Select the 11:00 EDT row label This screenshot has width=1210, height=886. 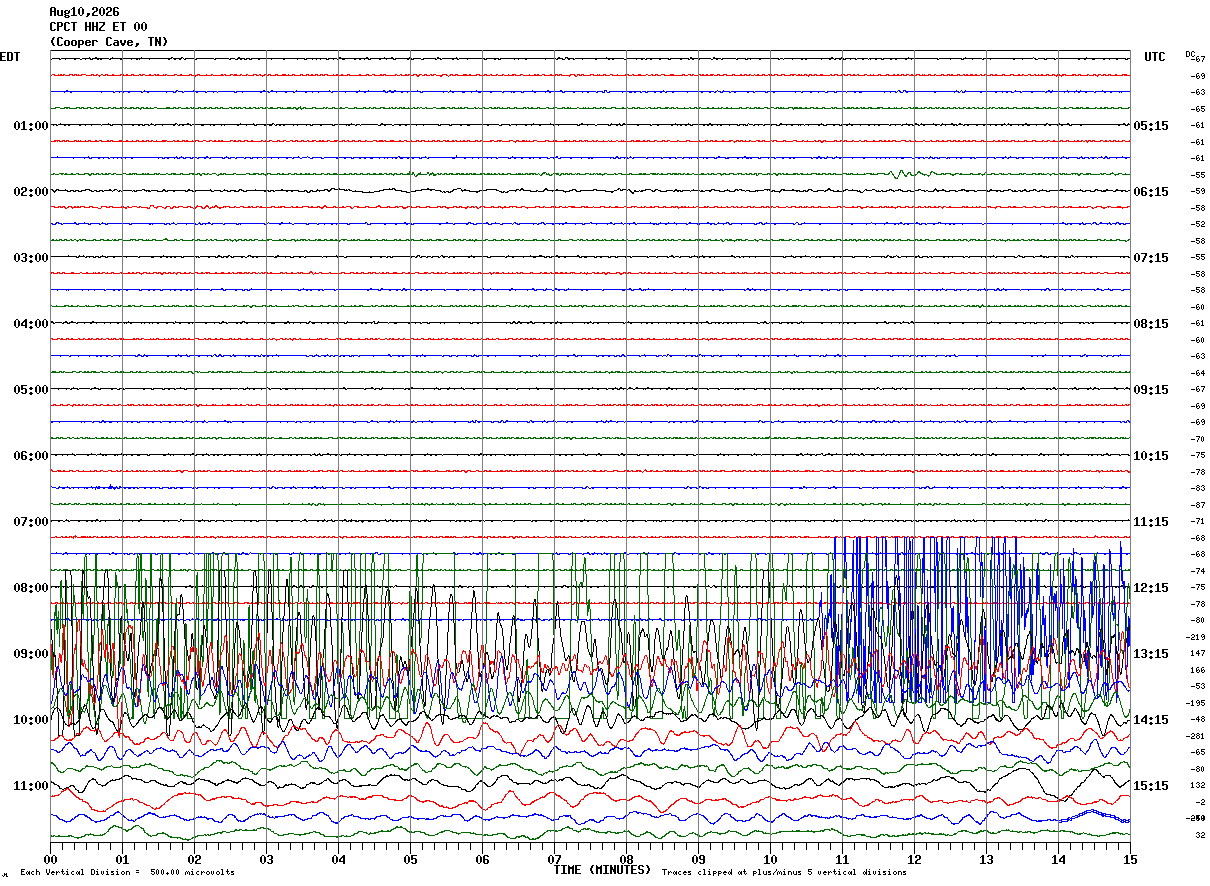pyautogui.click(x=31, y=786)
